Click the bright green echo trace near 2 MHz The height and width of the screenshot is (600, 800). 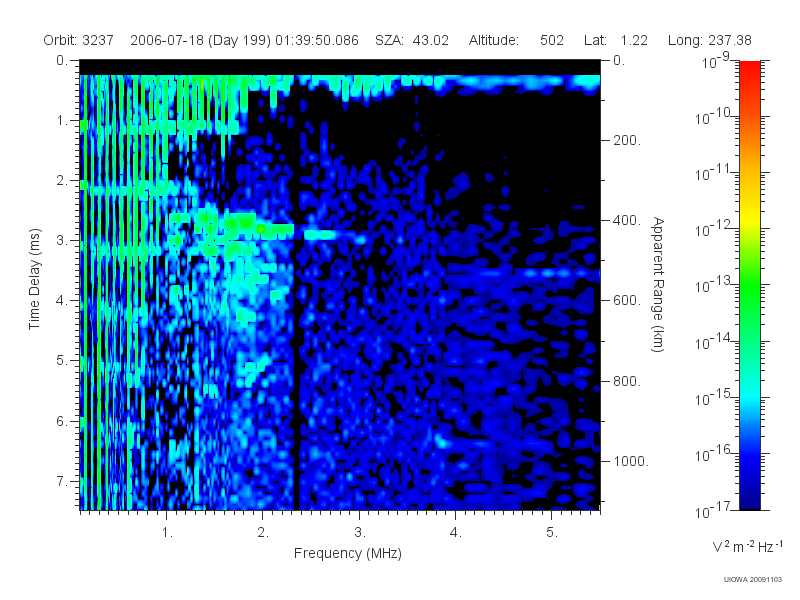click(261, 229)
